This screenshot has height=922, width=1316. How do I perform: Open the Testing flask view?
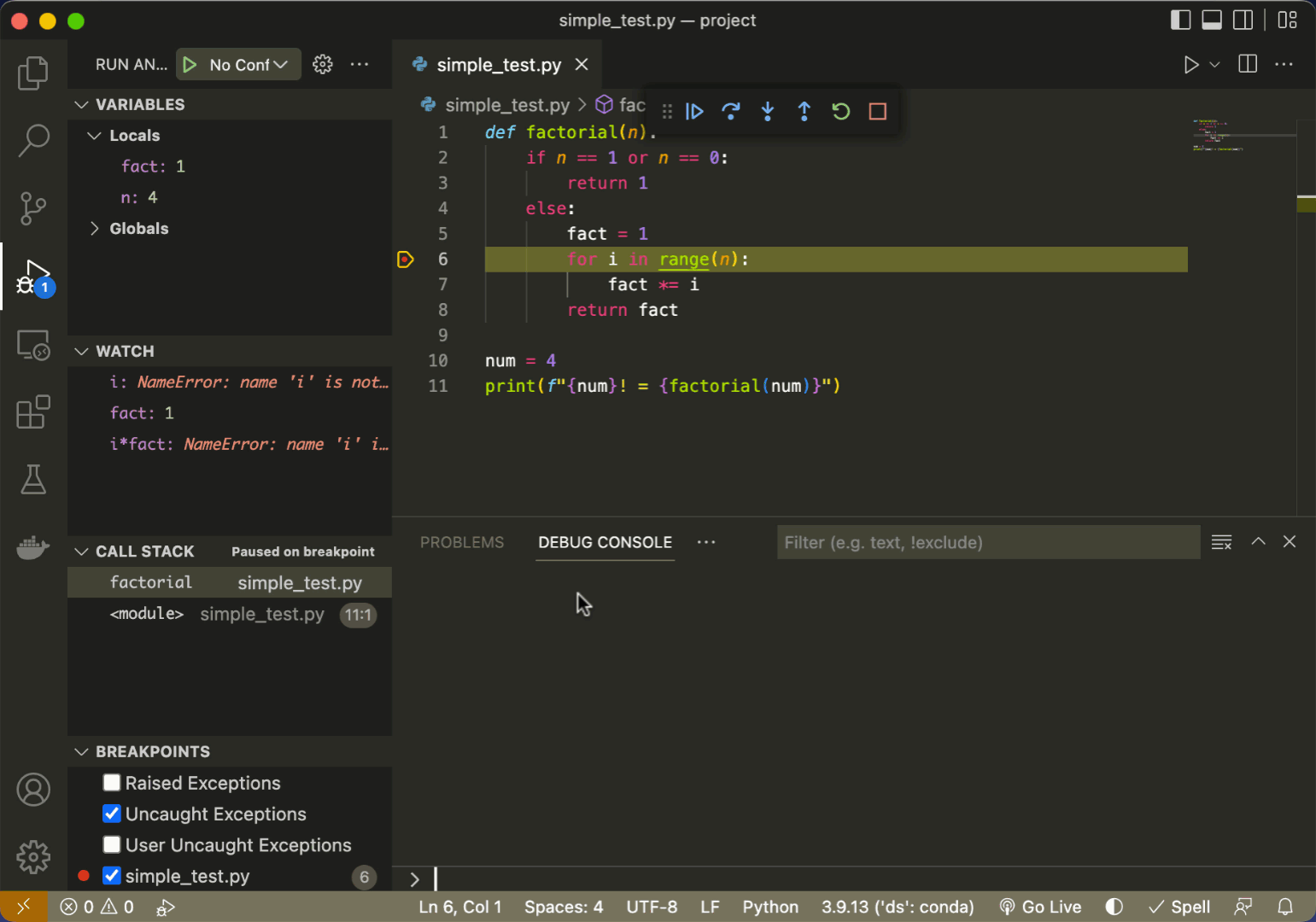coord(33,480)
